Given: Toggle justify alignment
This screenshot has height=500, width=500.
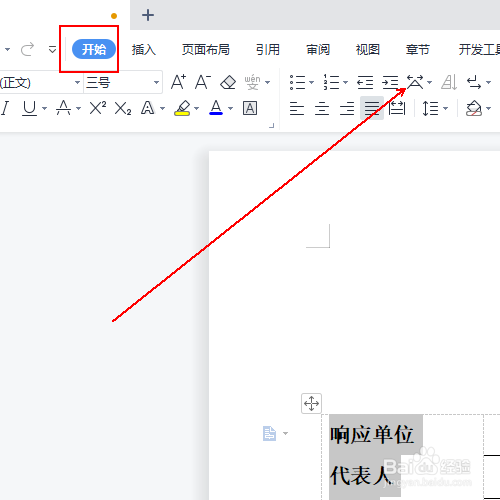Looking at the screenshot, I should (x=372, y=108).
